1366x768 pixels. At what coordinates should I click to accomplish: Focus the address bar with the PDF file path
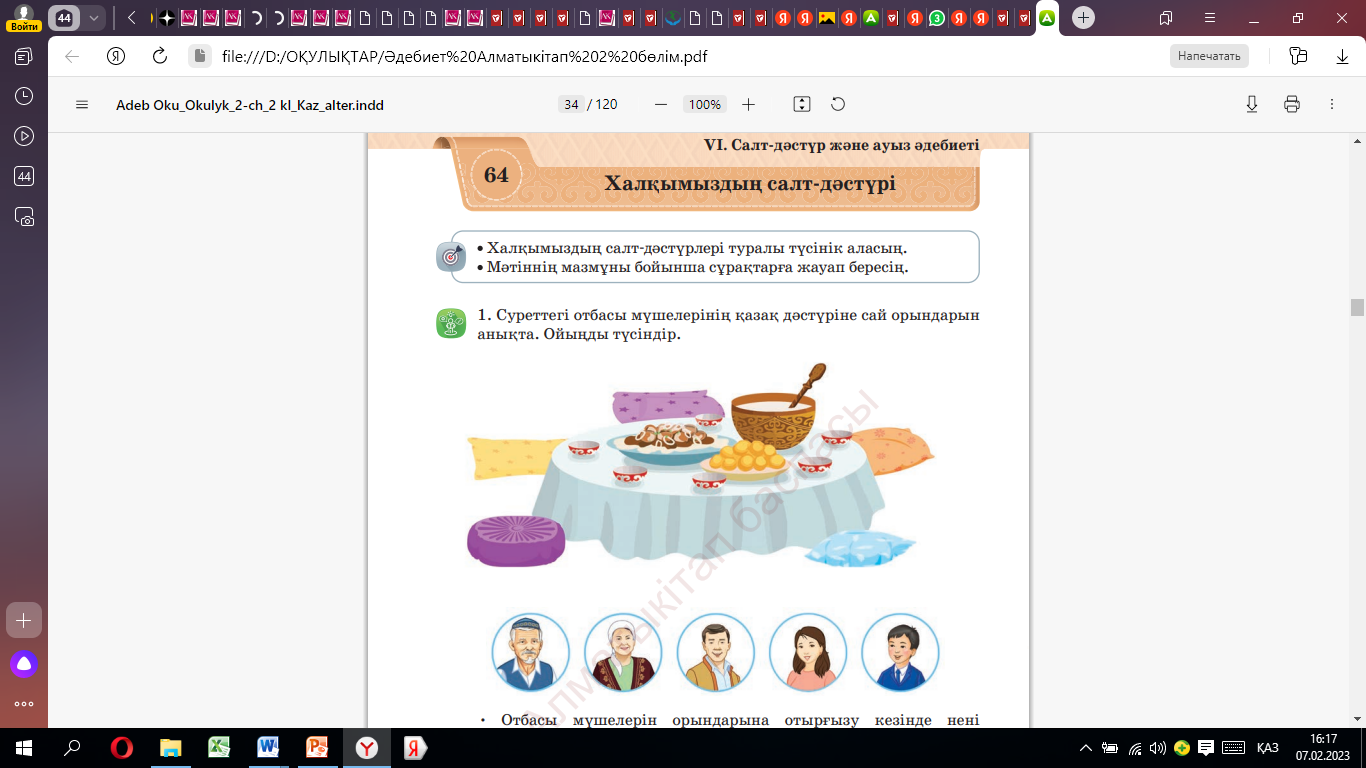coord(464,57)
